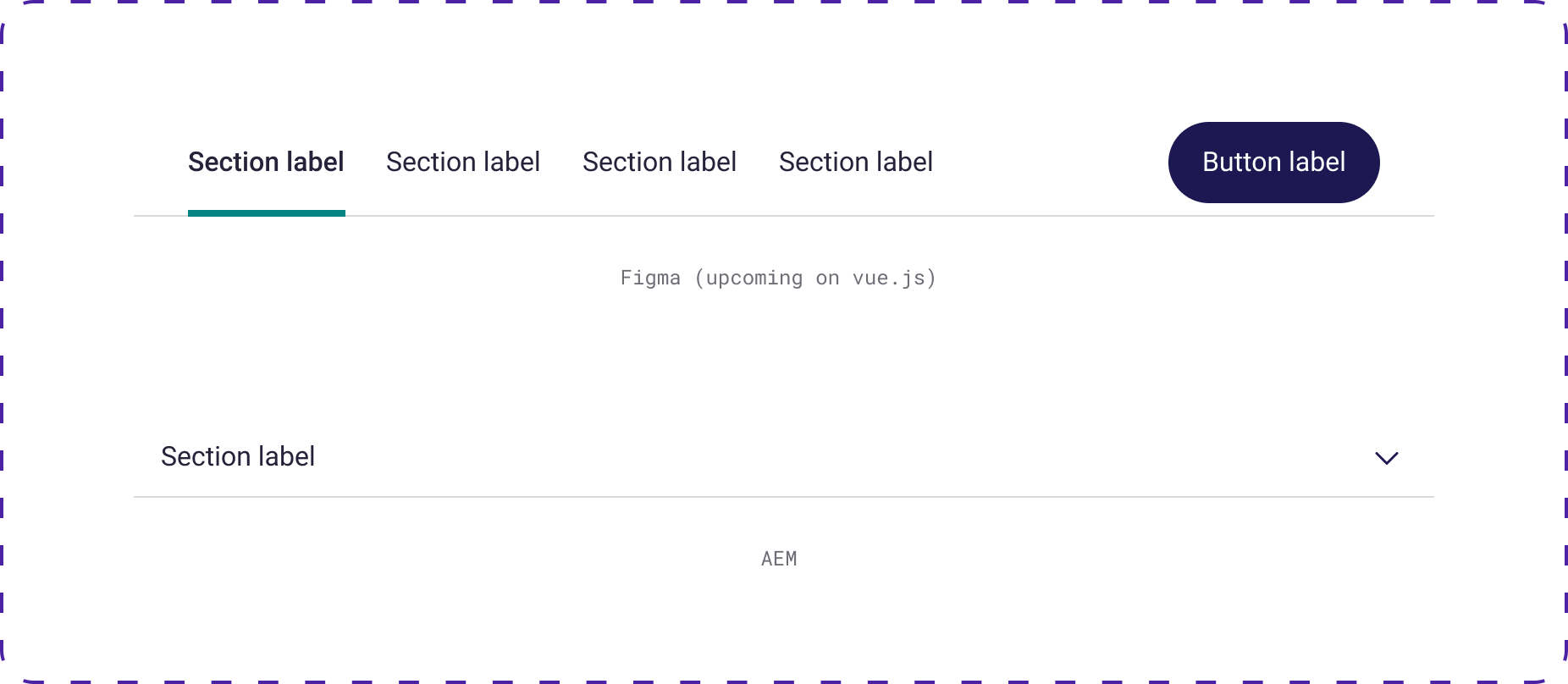
Task: Click the word label in the bold tab
Action: click(x=314, y=162)
